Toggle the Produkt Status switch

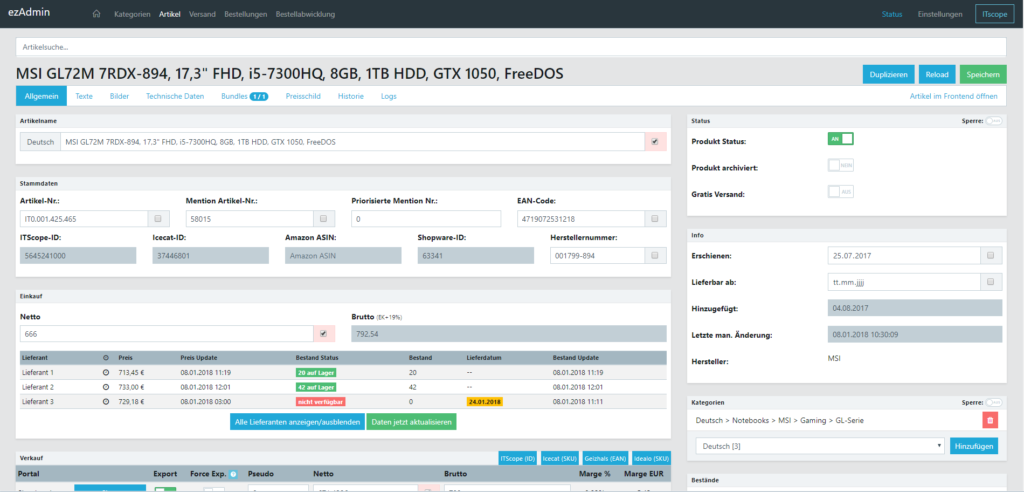coord(840,139)
